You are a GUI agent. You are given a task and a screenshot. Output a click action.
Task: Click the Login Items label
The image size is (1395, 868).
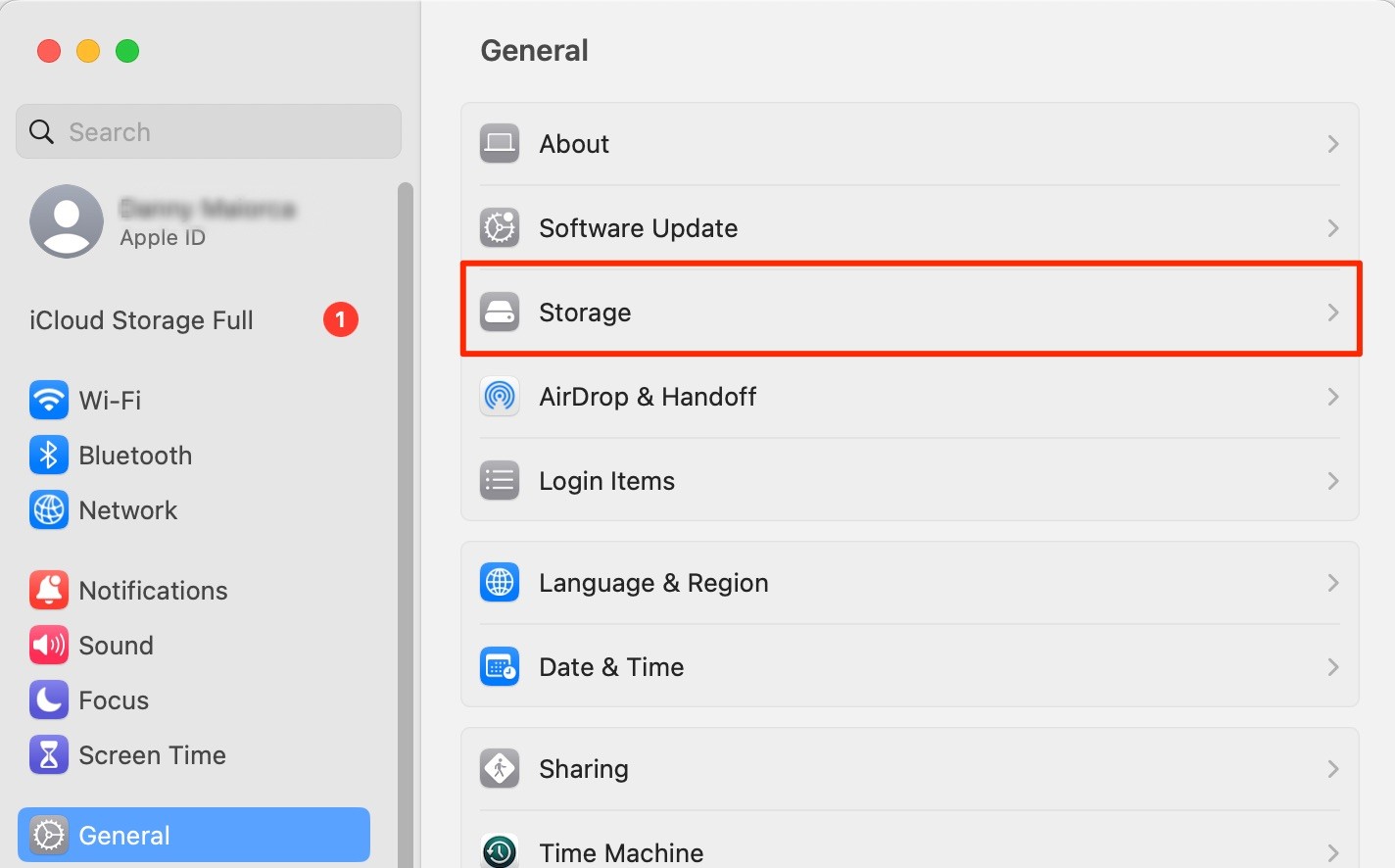click(x=607, y=481)
